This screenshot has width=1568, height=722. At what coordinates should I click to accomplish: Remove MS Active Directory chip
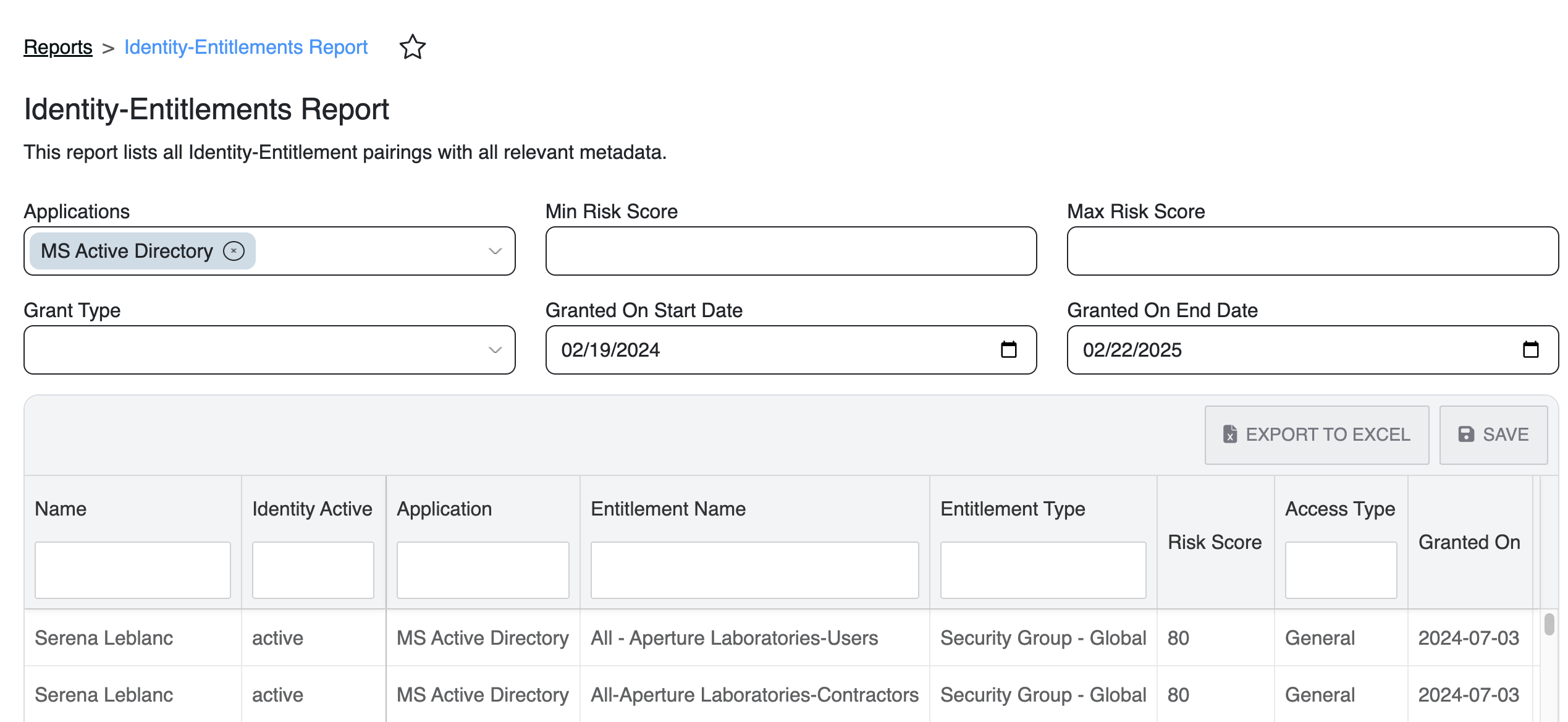(234, 251)
